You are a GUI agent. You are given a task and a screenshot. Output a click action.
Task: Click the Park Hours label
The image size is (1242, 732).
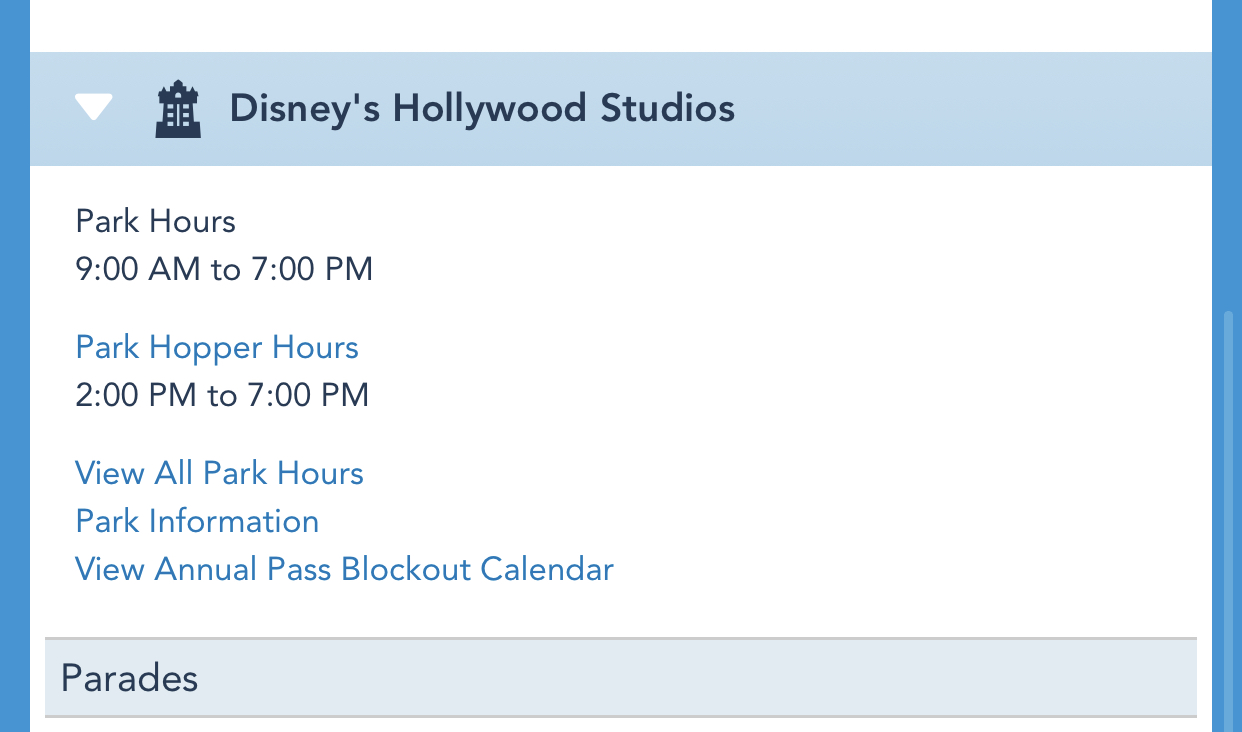[x=156, y=221]
